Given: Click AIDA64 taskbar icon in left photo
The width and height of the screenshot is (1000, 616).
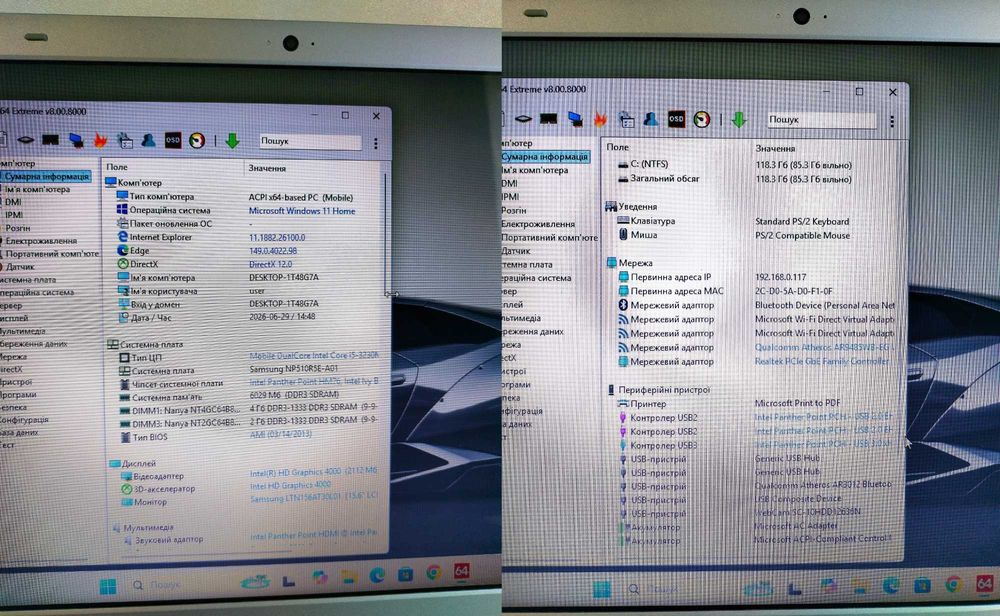Looking at the screenshot, I should coord(462,572).
